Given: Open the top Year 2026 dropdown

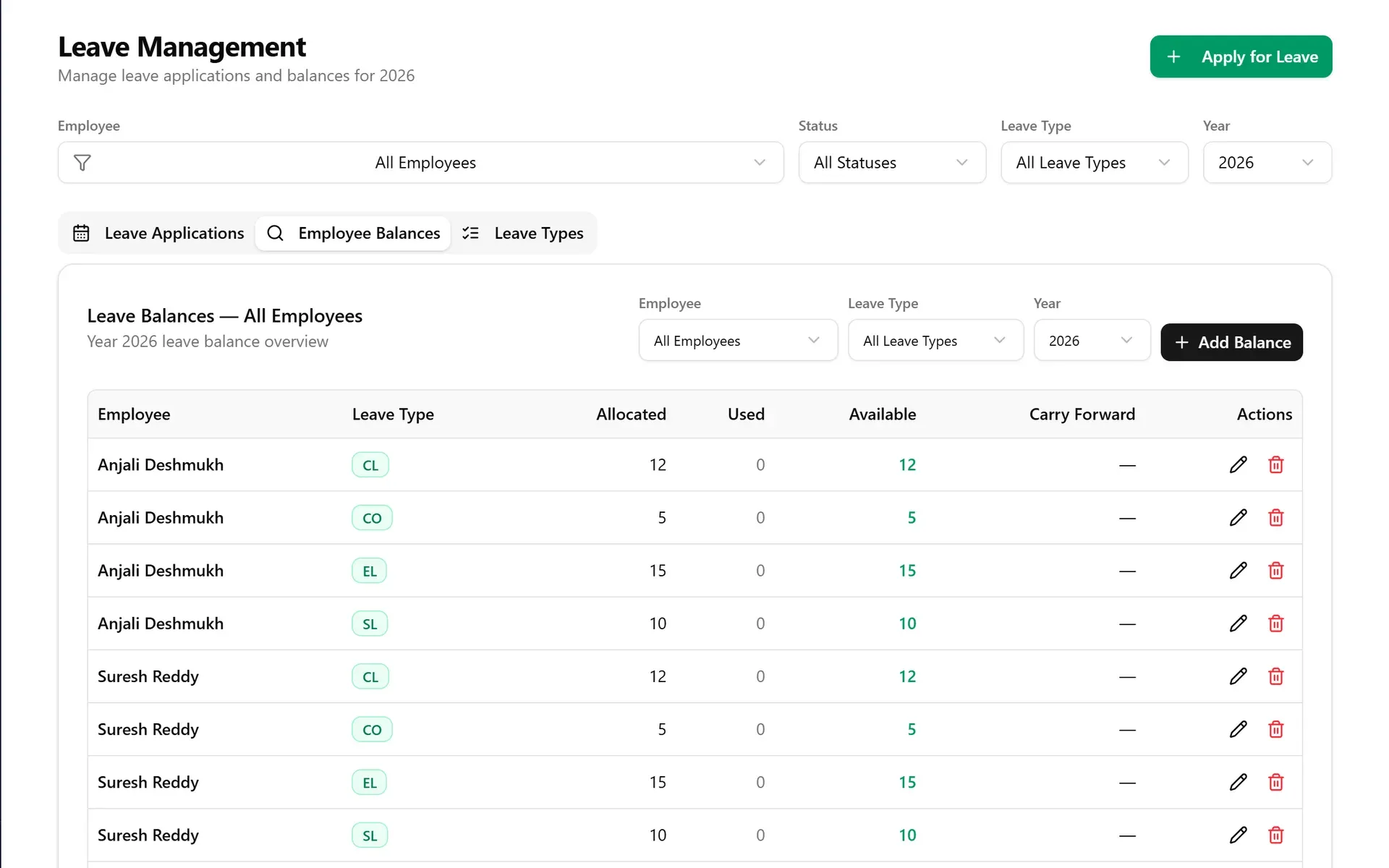Looking at the screenshot, I should (x=1267, y=162).
